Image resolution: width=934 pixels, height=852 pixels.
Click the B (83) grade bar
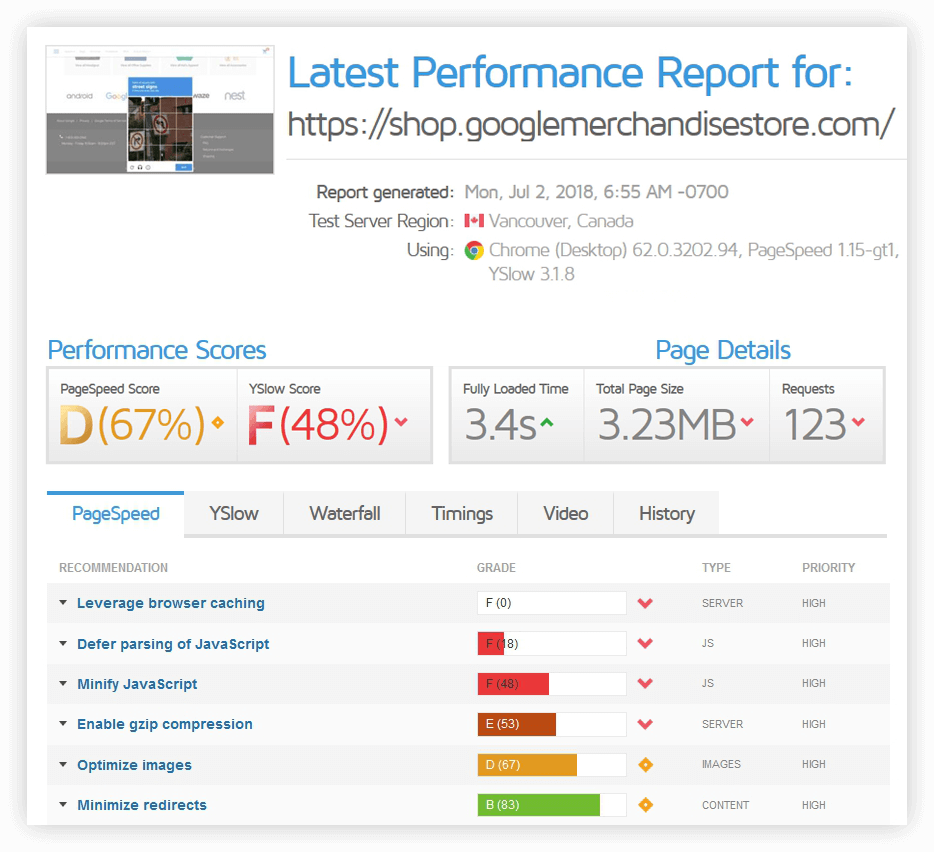[x=552, y=805]
